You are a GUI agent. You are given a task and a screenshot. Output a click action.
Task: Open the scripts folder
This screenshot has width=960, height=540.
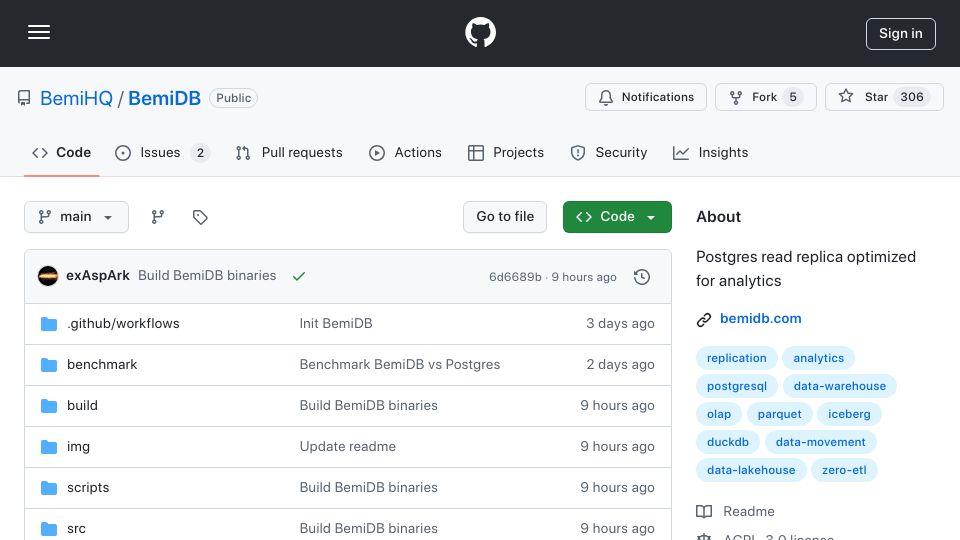pyautogui.click(x=88, y=487)
